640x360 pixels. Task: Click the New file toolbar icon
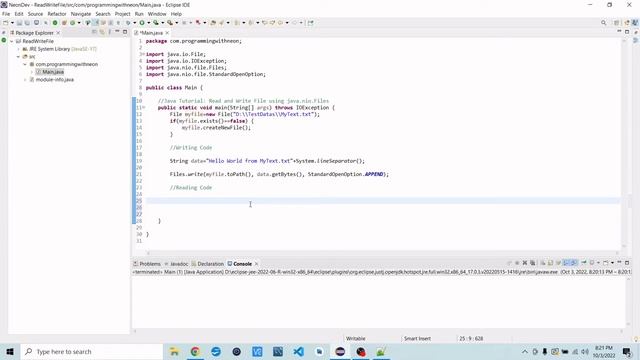6,23
